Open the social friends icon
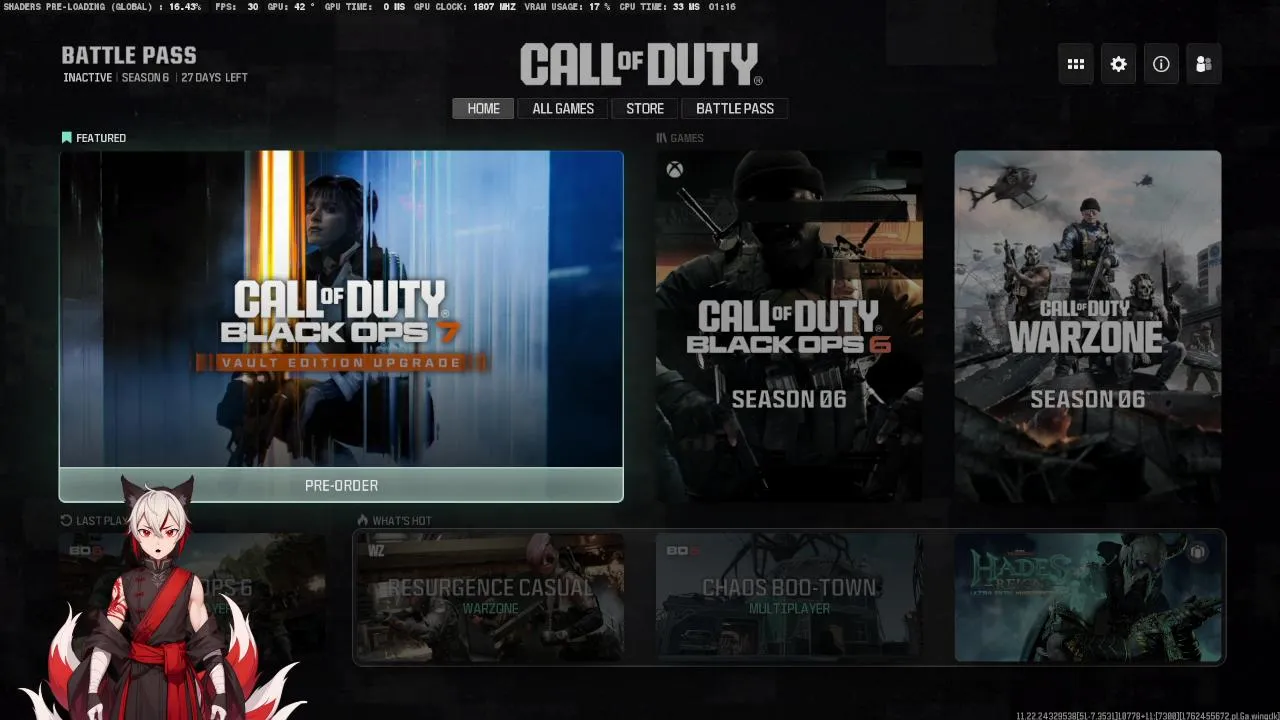1280x720 pixels. click(1204, 64)
